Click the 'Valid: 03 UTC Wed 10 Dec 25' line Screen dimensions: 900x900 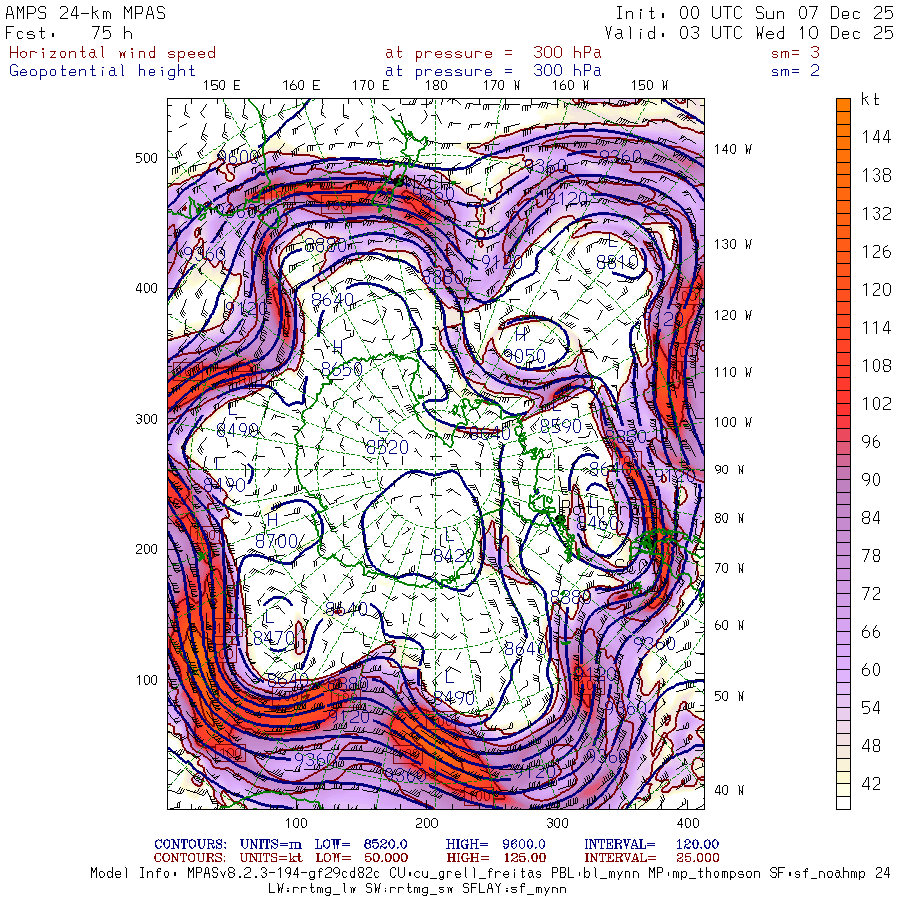(749, 33)
